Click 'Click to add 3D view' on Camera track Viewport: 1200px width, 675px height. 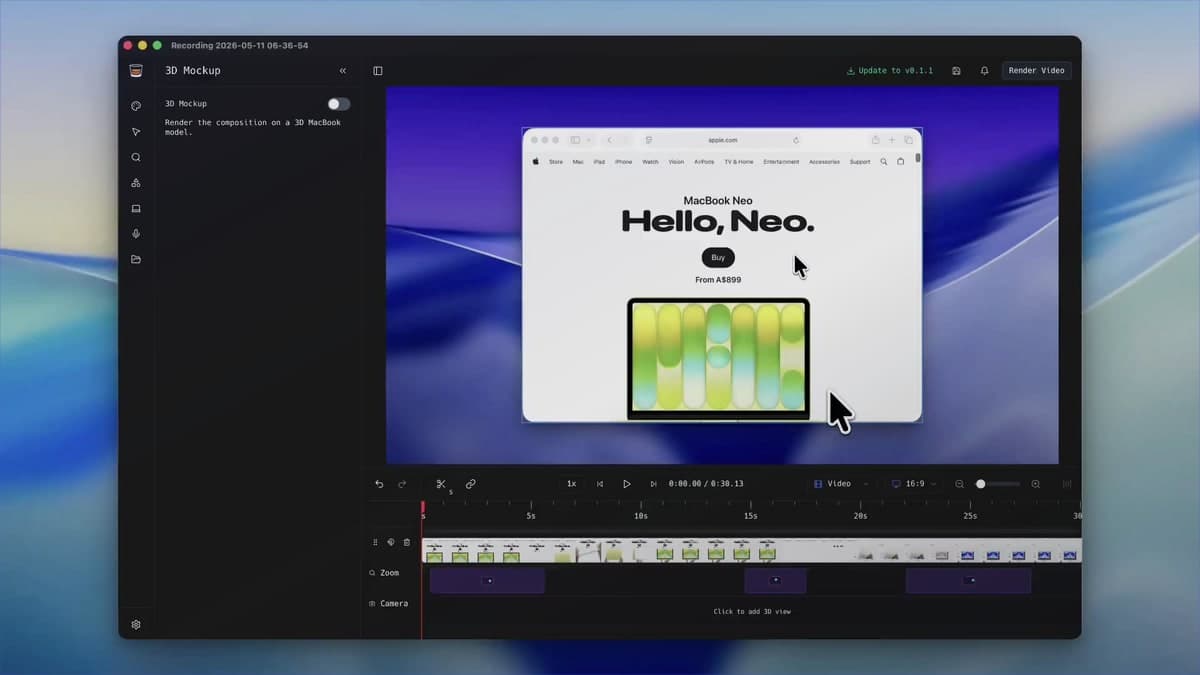click(x=752, y=611)
